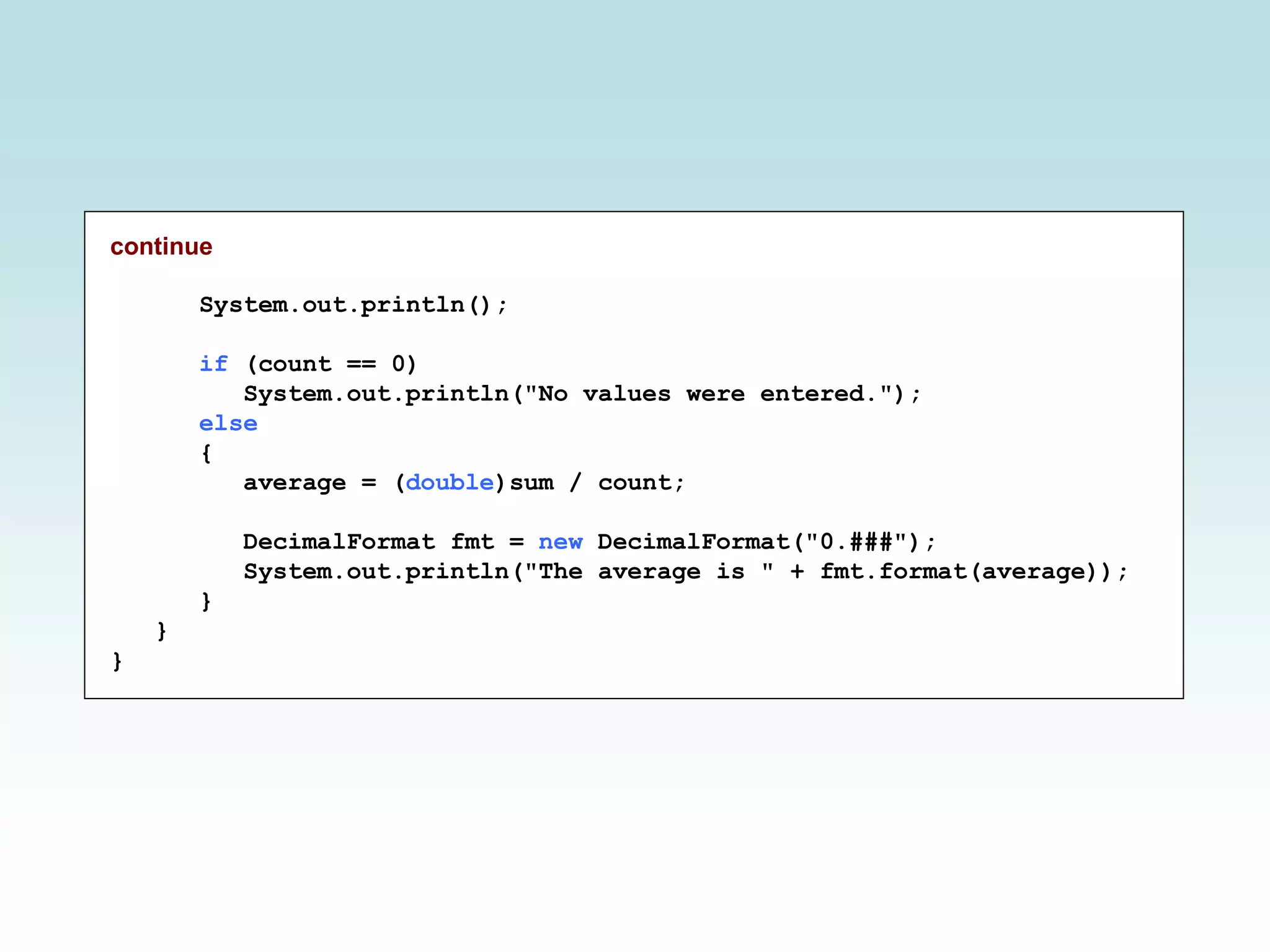The width and height of the screenshot is (1270, 952).
Task: Click the blue 'double' cast keyword
Action: click(x=450, y=482)
